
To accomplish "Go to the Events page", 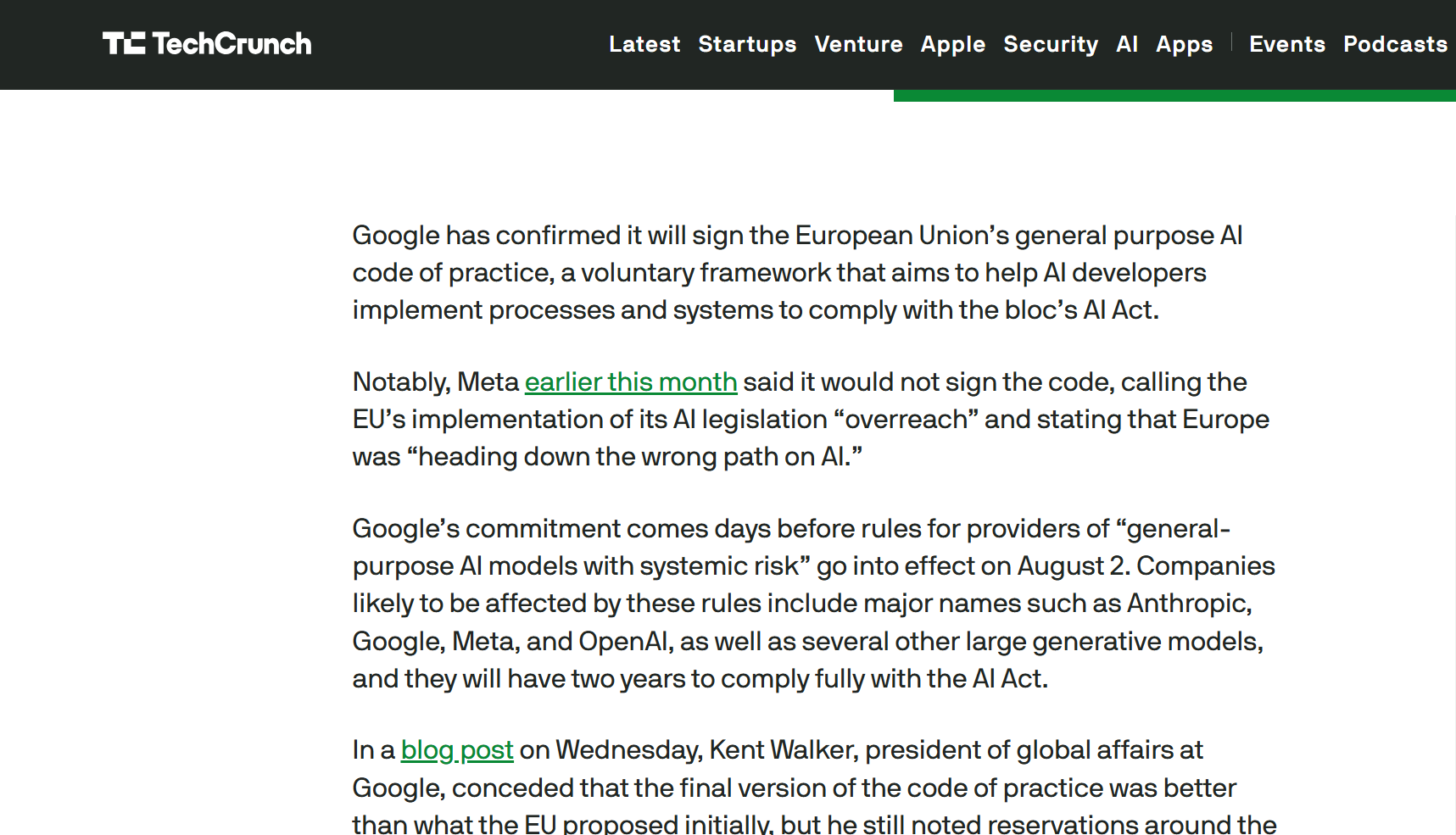I will tap(1287, 44).
